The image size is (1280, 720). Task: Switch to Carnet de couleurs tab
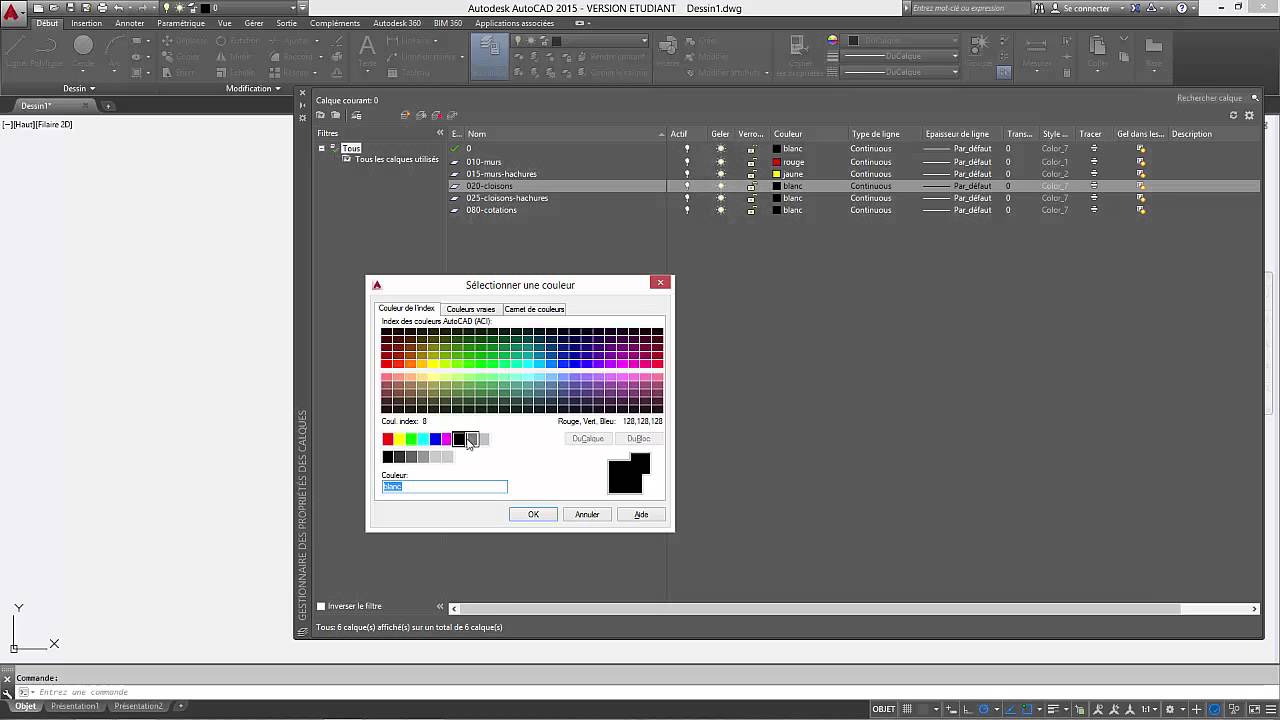point(534,309)
